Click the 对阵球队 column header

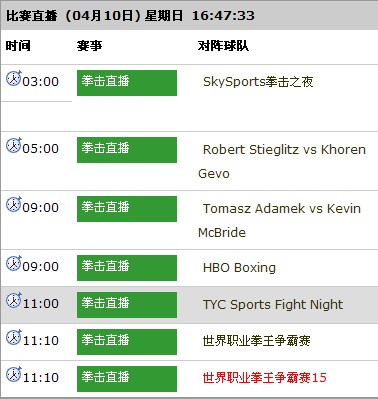pyautogui.click(x=223, y=46)
